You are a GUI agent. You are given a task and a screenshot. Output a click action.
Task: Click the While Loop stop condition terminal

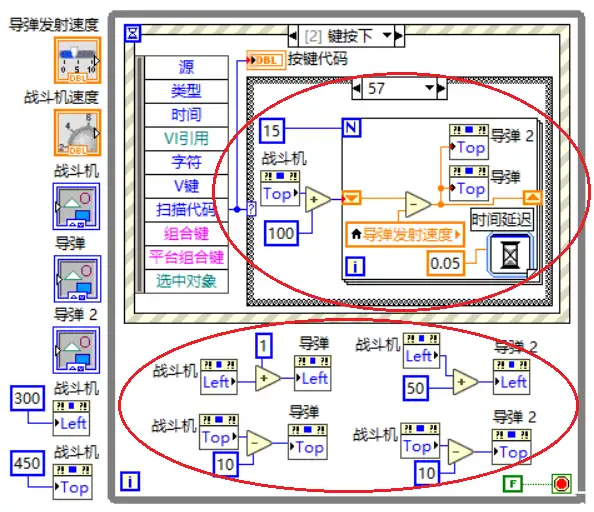click(x=561, y=484)
